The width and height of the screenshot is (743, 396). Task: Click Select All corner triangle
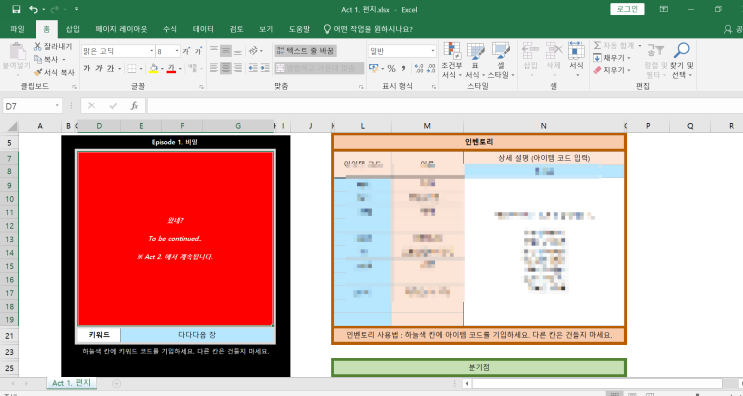[12, 126]
